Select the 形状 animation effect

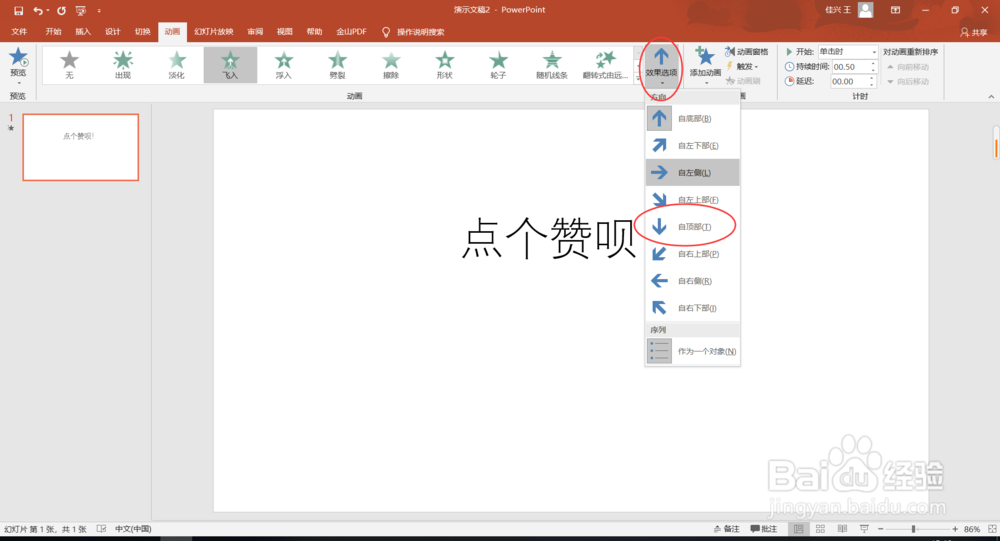[x=445, y=64]
